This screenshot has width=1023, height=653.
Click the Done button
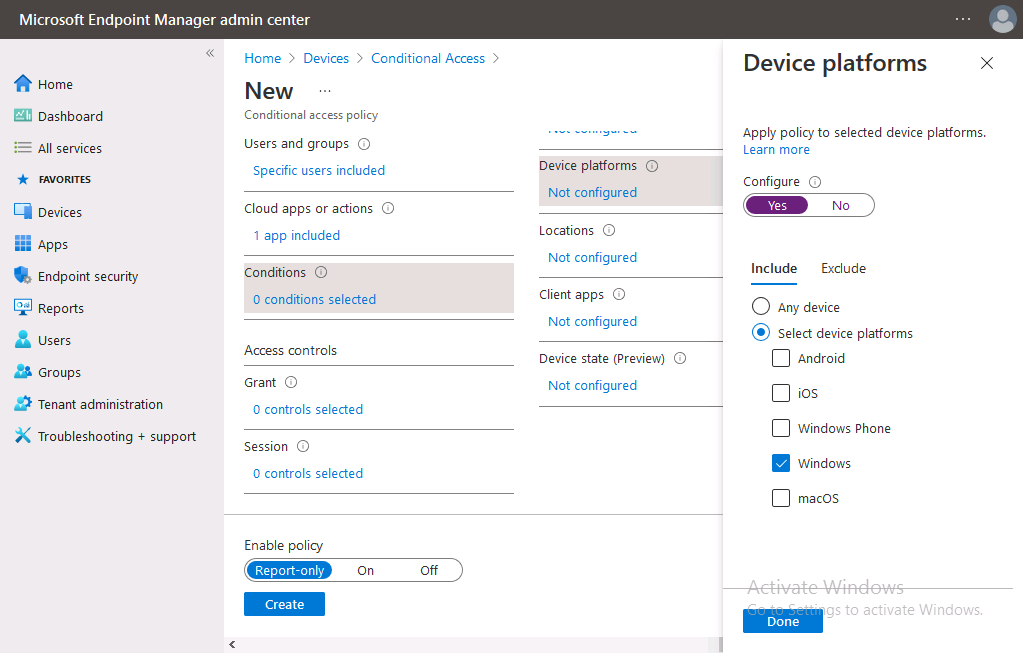(x=783, y=621)
